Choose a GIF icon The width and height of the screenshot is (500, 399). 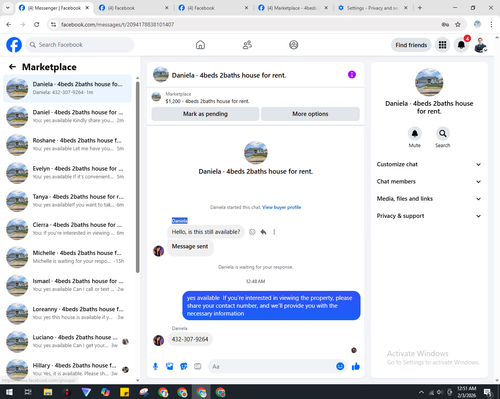(198, 367)
